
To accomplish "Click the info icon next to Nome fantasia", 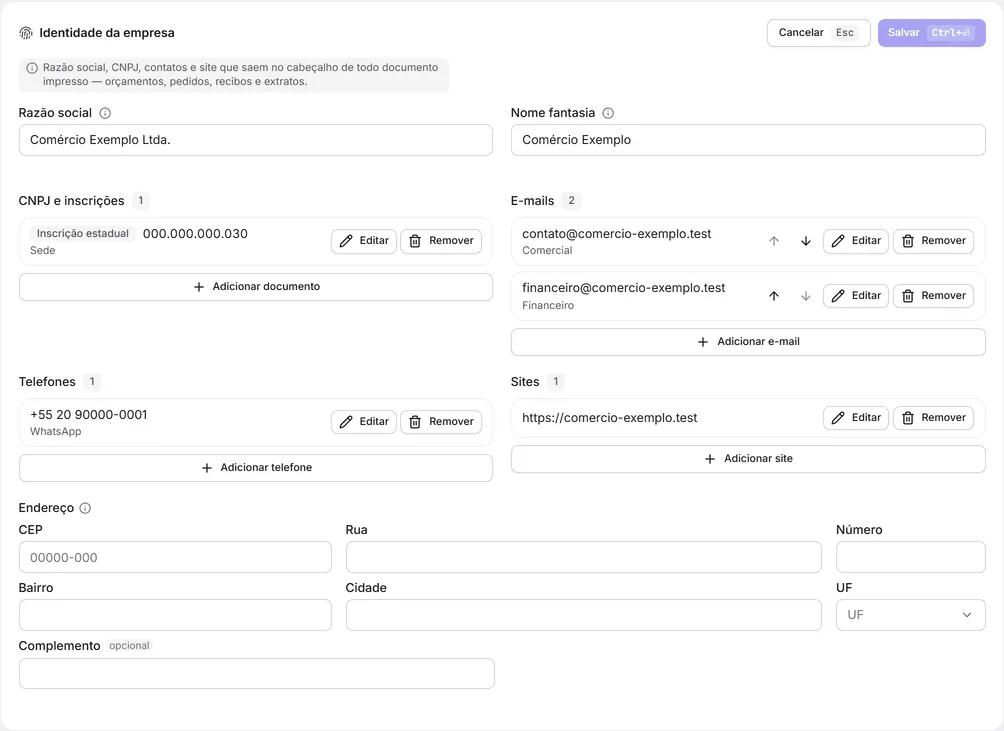I will pos(608,113).
